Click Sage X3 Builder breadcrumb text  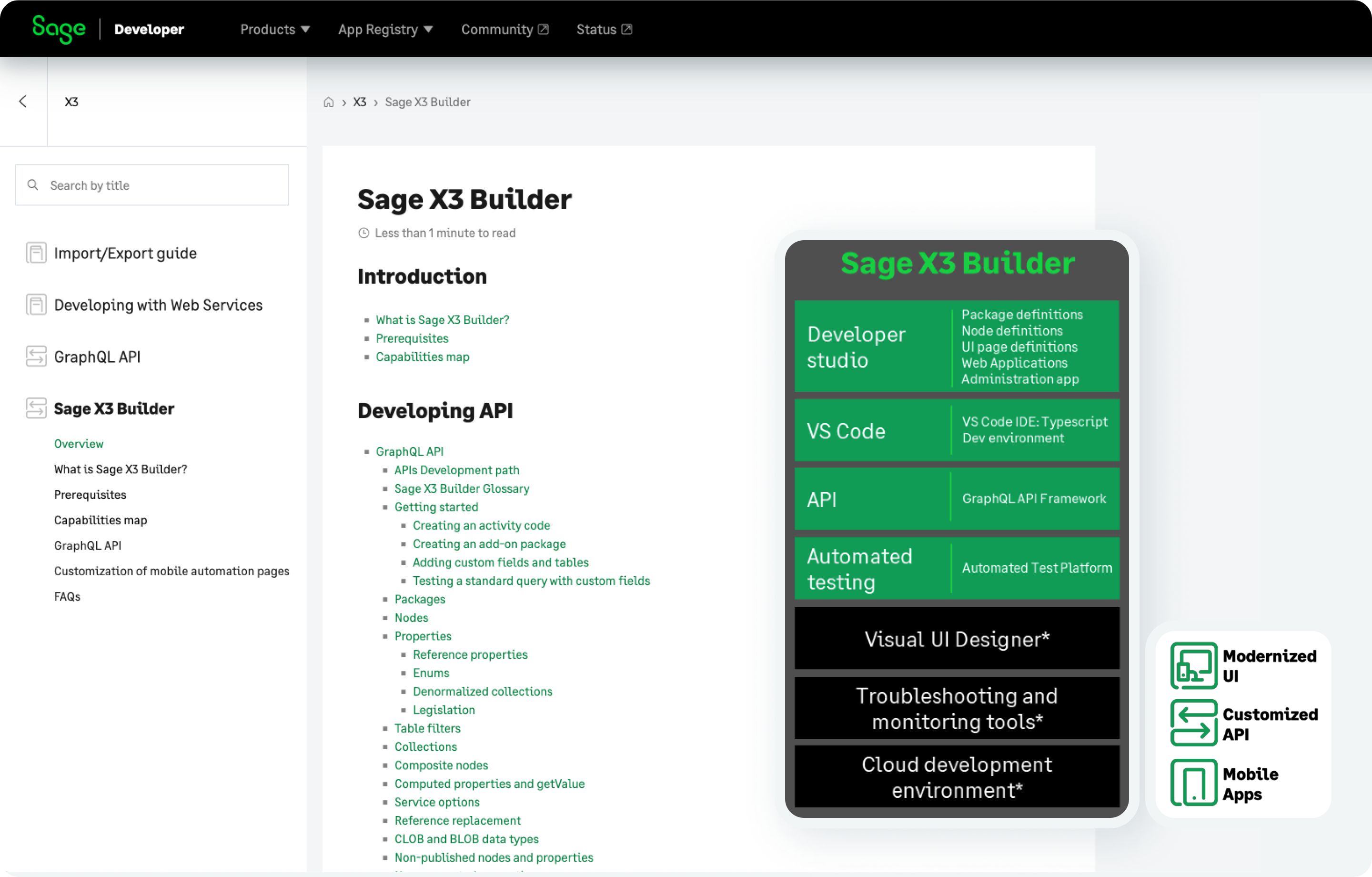[x=428, y=102]
